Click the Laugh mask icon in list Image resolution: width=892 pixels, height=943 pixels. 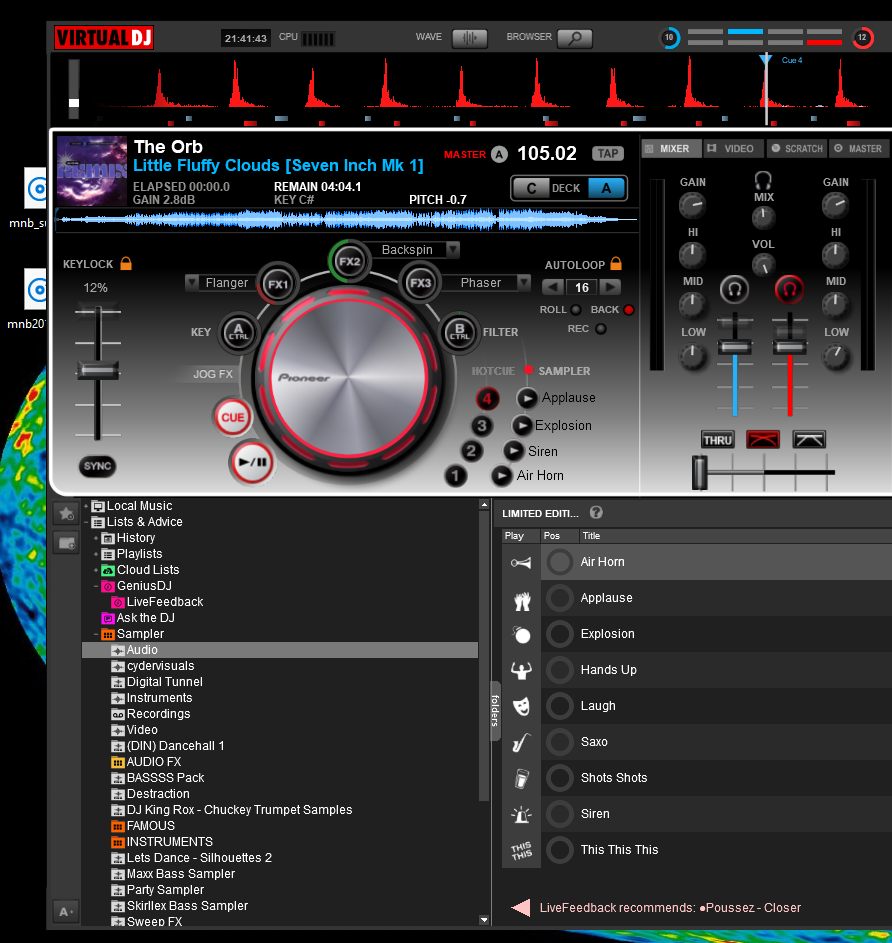point(521,706)
